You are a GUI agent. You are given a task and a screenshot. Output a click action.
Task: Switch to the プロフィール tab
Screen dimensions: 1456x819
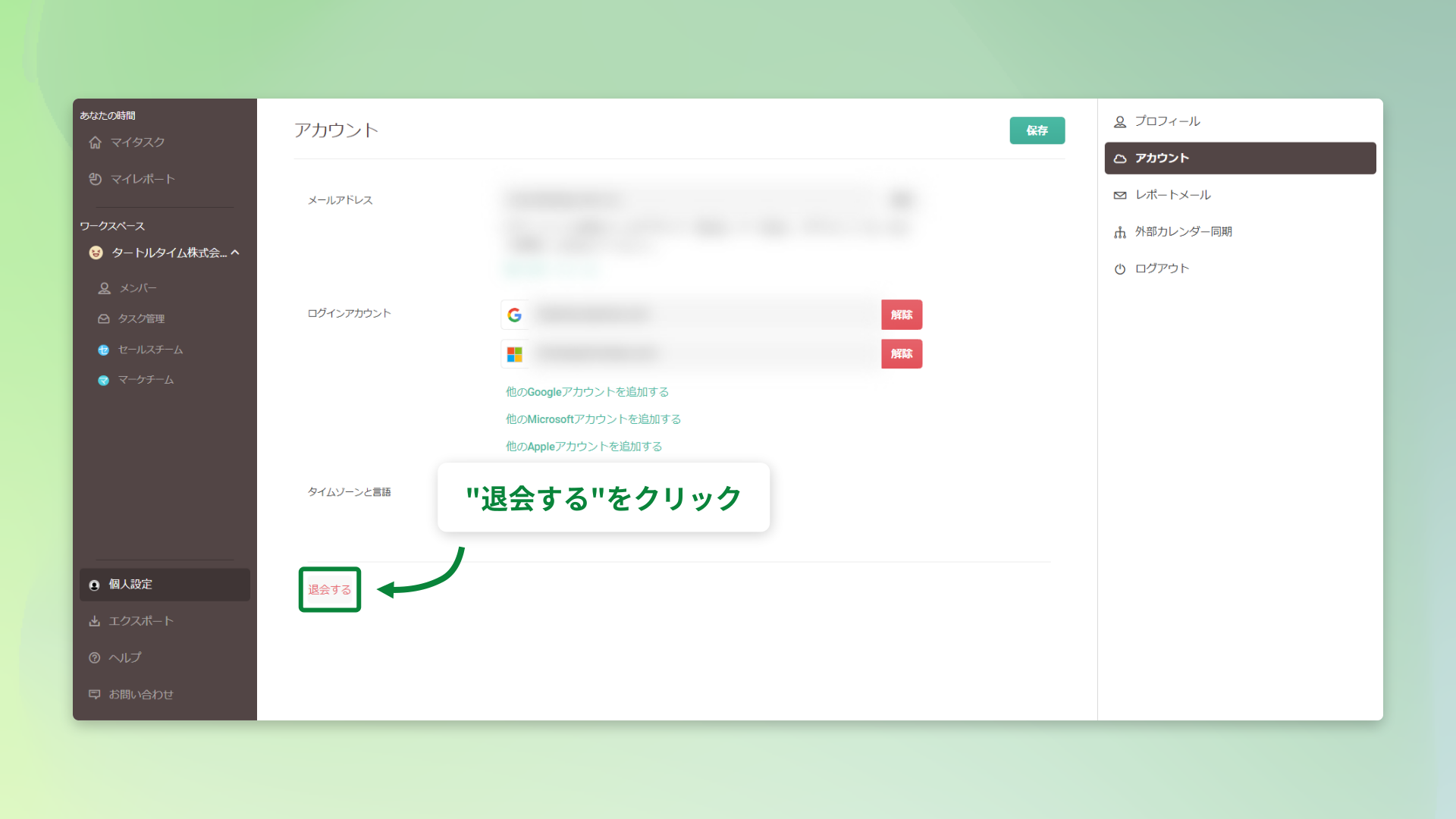[1167, 121]
